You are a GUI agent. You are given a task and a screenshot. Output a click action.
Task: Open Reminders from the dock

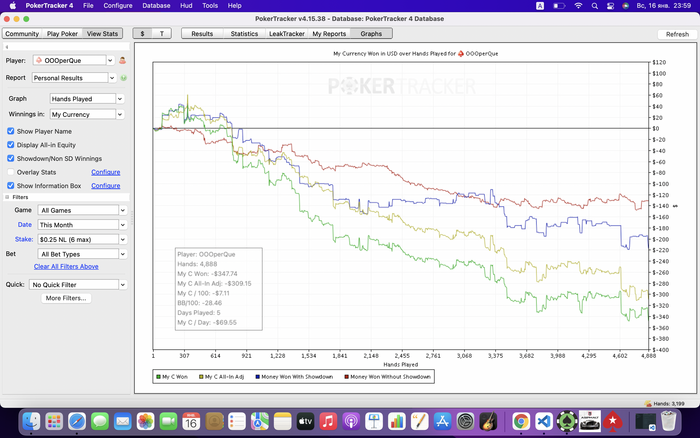[x=237, y=421]
